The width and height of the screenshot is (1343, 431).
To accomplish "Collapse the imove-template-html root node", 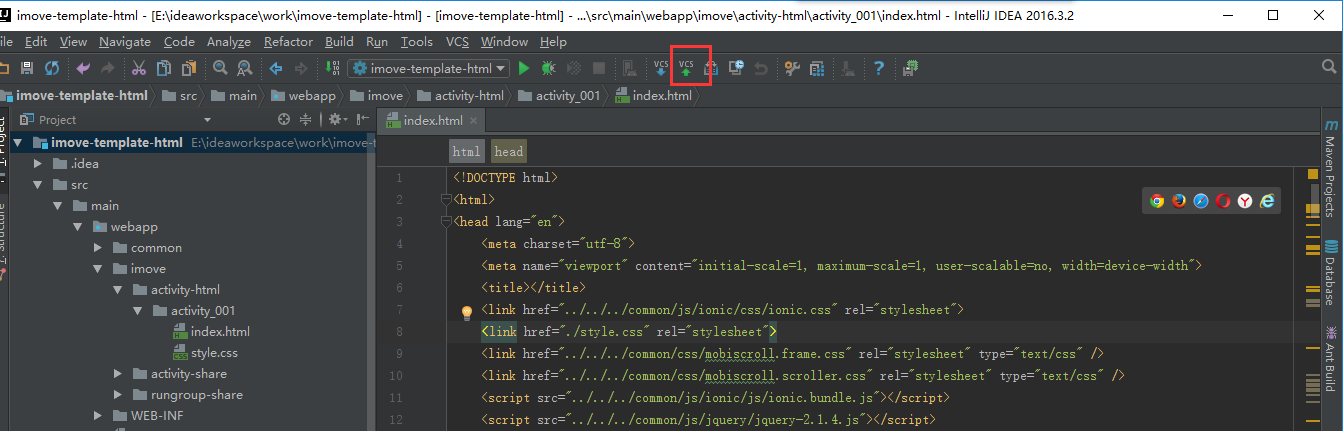I will tap(18, 143).
